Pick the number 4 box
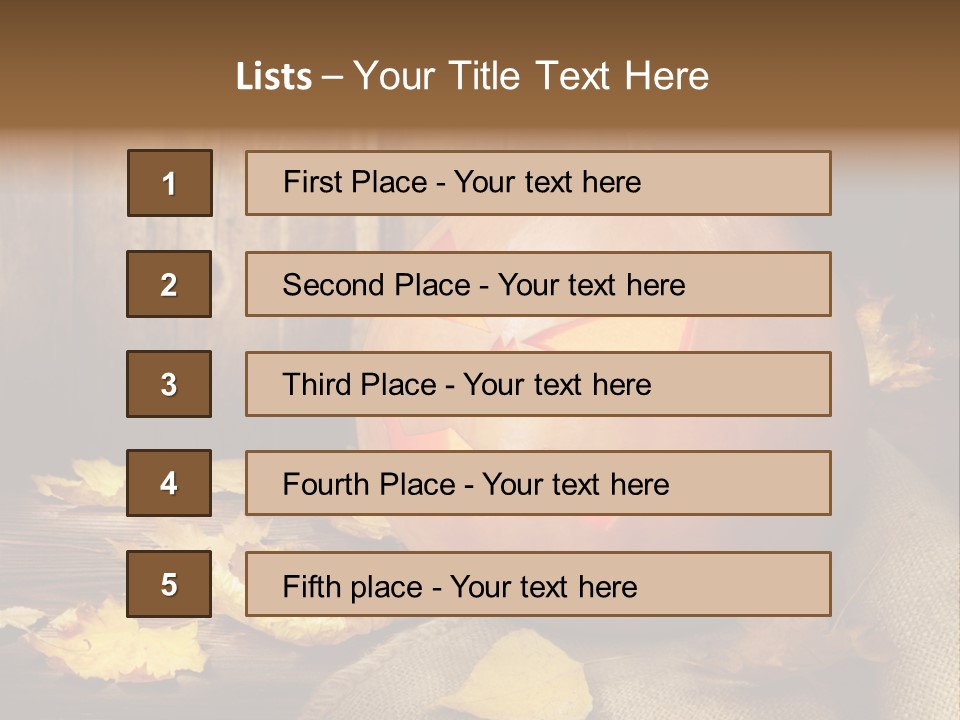The image size is (960, 720). (169, 483)
